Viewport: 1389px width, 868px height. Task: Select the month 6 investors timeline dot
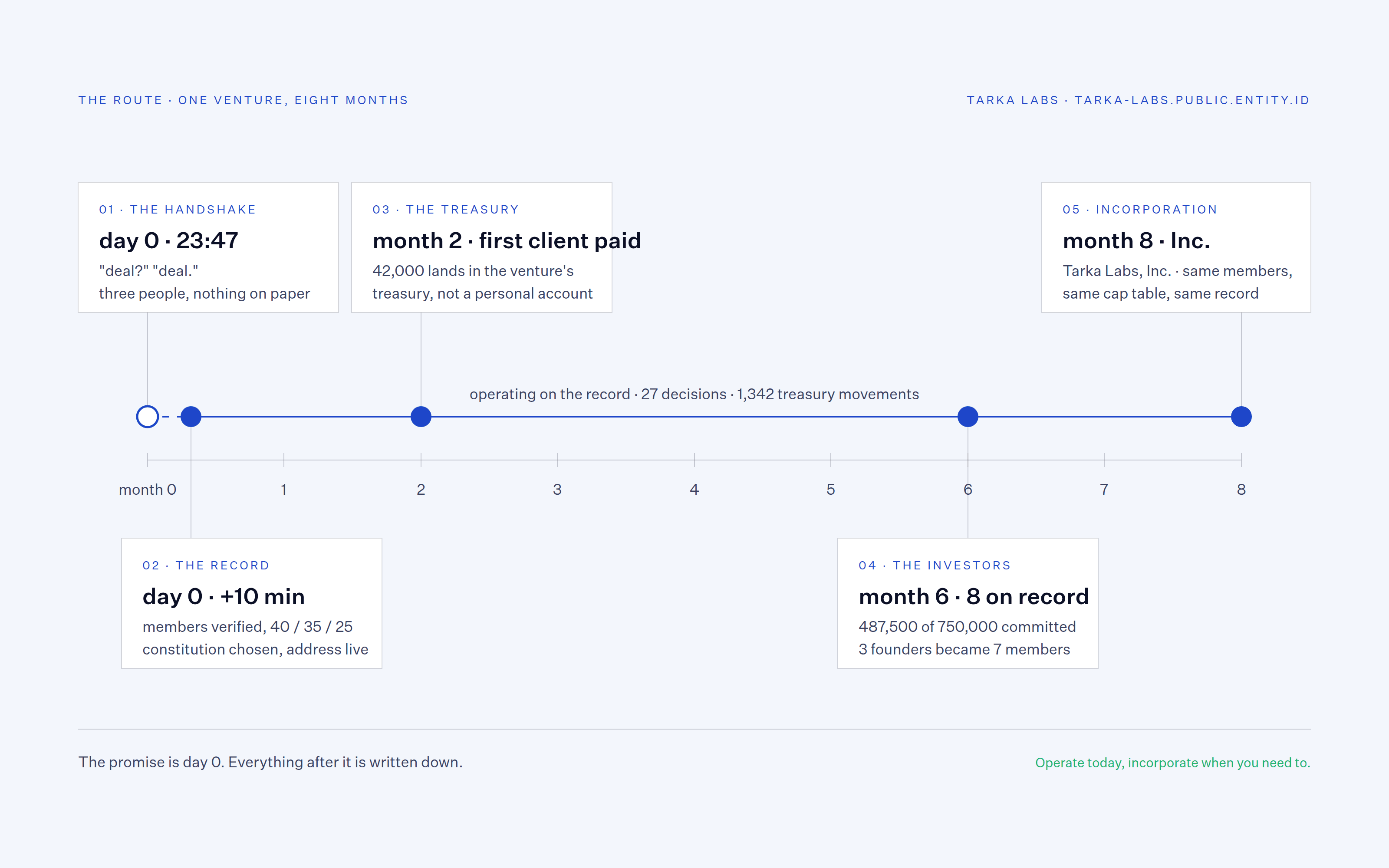pos(968,417)
